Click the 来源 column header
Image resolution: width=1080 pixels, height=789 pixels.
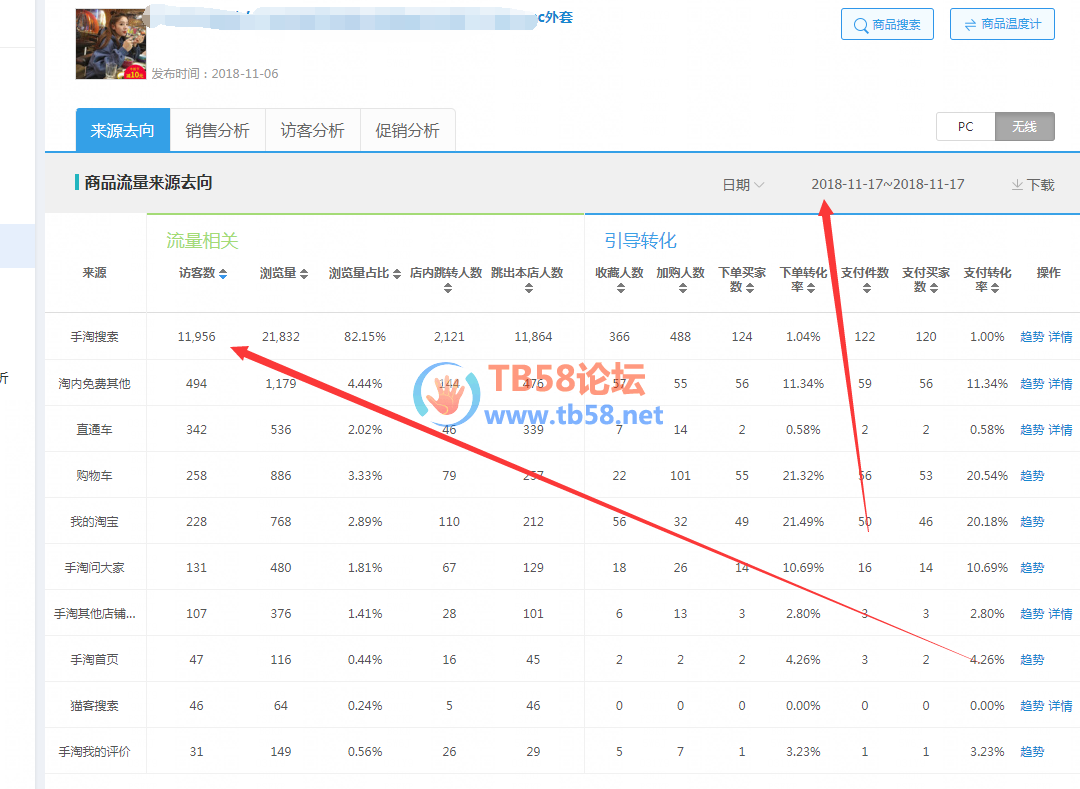(94, 273)
